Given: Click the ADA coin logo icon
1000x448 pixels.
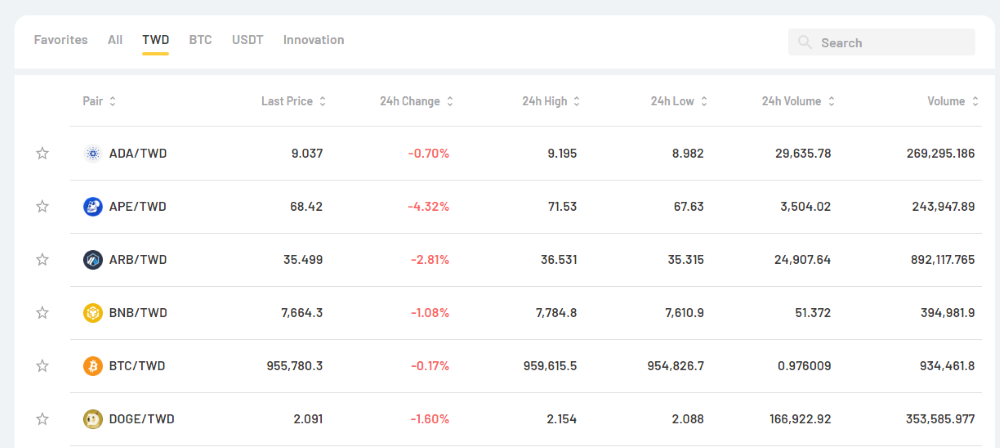Looking at the screenshot, I should tap(93, 154).
